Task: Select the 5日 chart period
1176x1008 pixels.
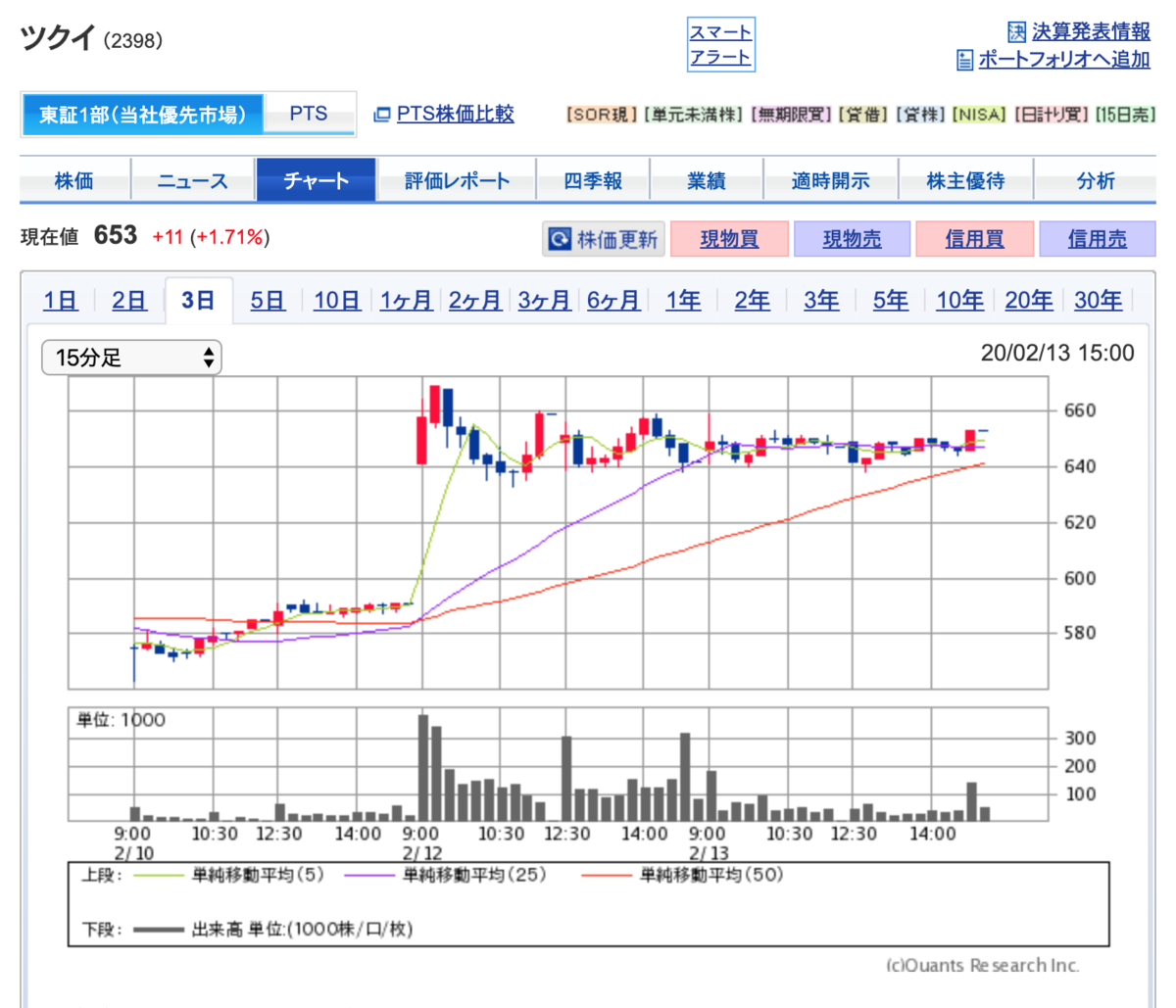Action: pos(267,301)
